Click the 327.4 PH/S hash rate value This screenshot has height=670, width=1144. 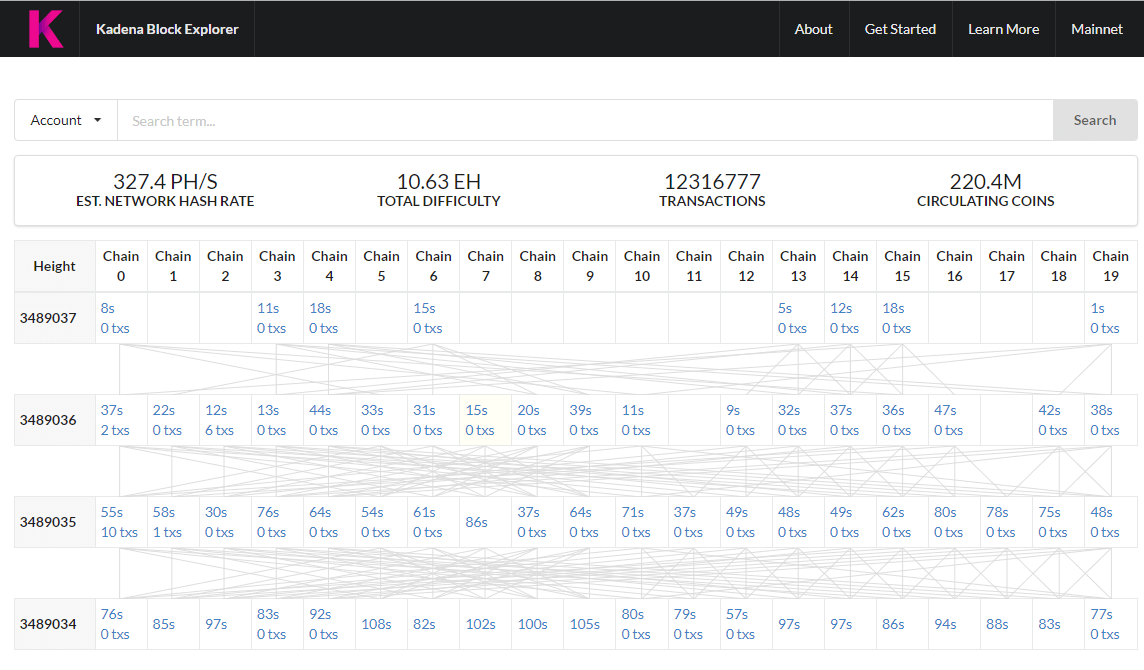(165, 181)
